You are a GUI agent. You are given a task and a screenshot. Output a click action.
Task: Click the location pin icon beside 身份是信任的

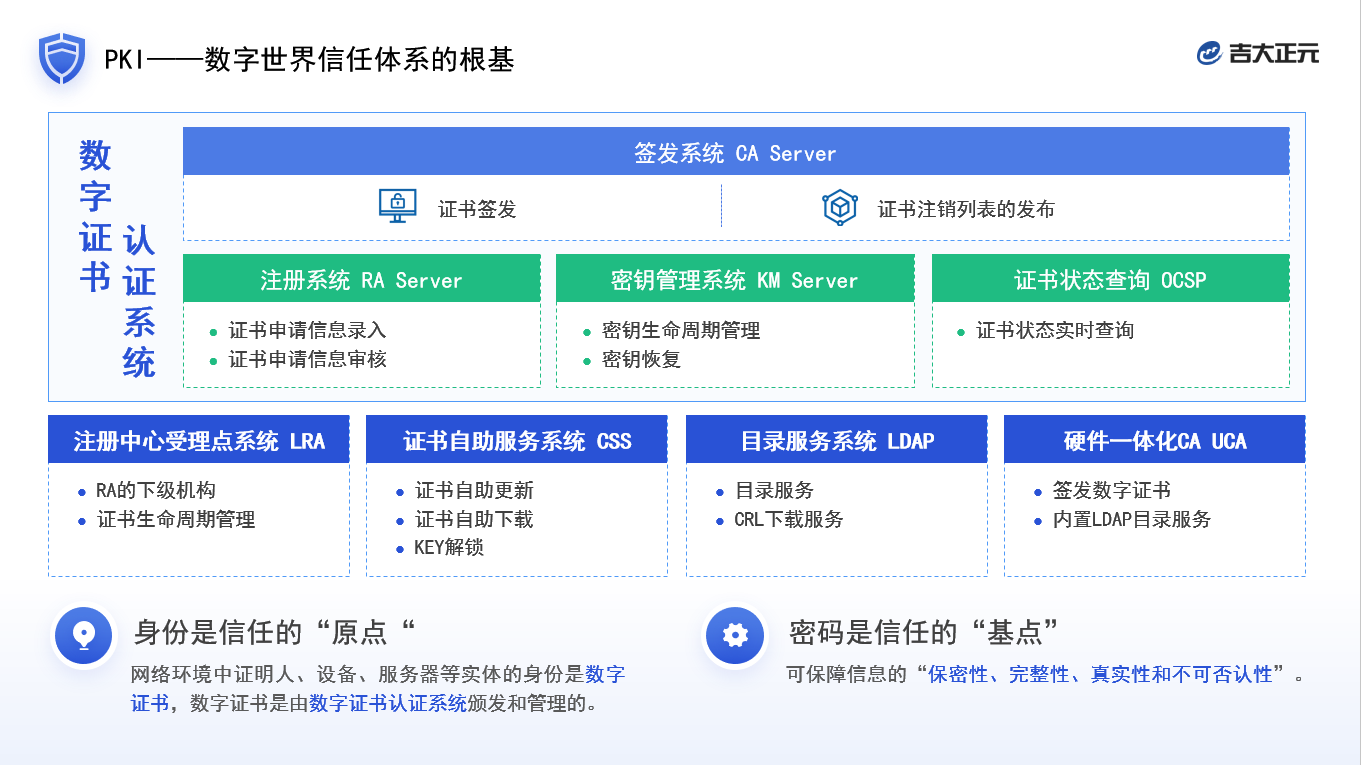[x=84, y=634]
